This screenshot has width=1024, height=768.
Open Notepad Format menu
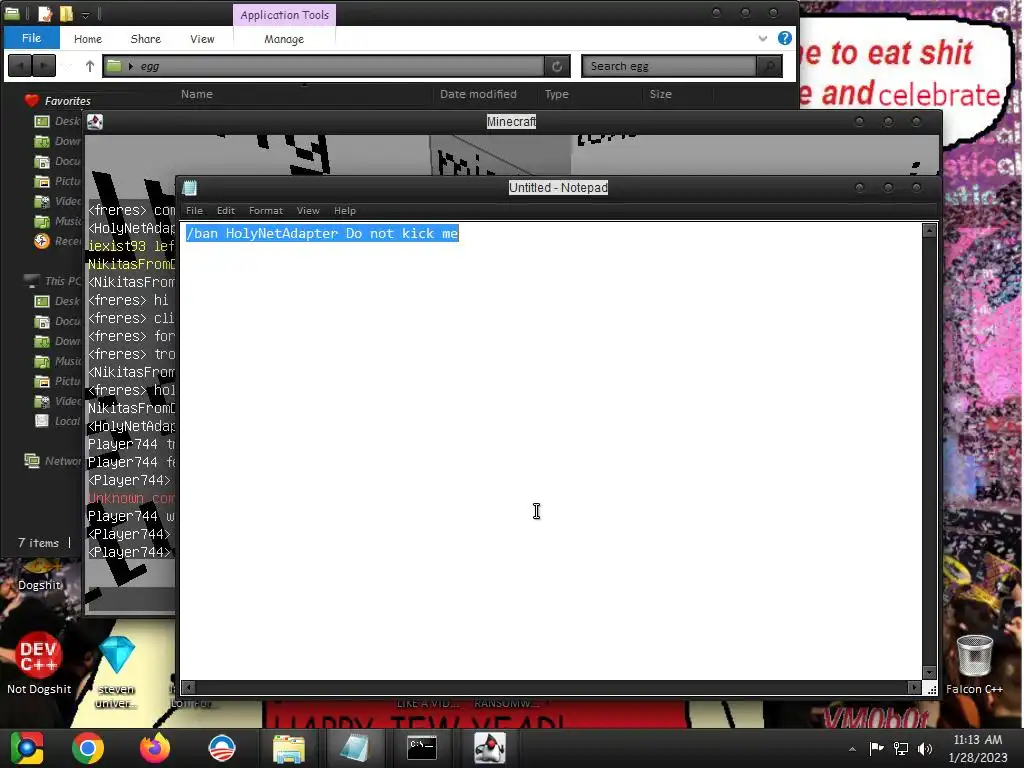click(x=265, y=210)
